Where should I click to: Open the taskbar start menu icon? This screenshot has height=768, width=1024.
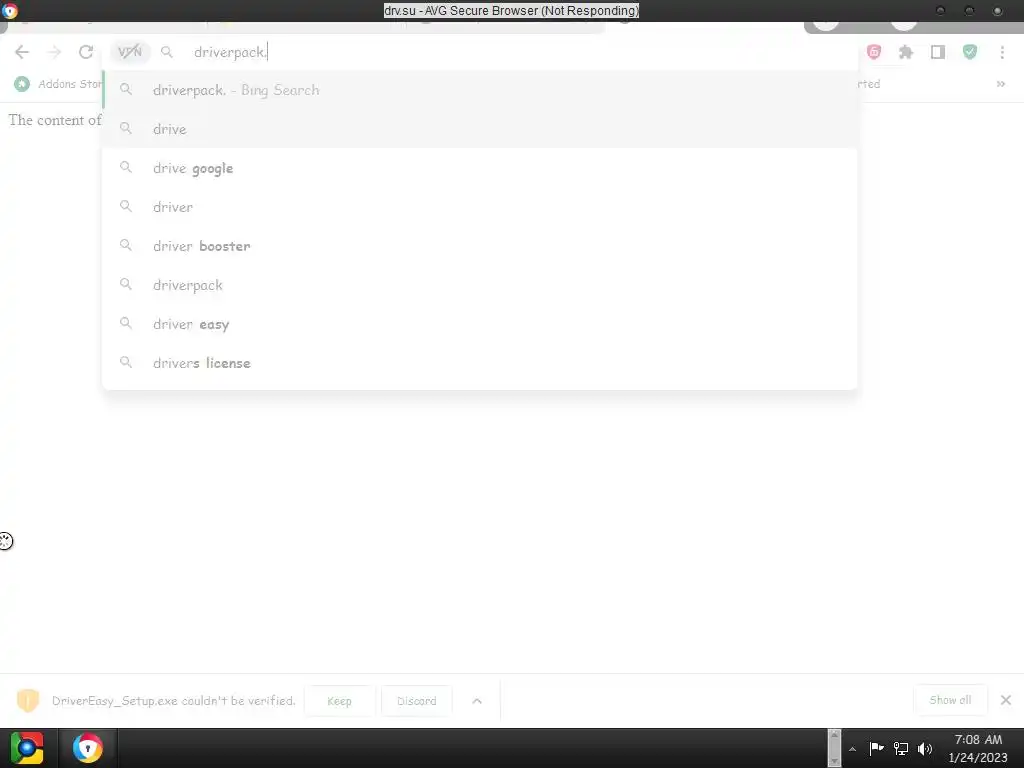click(27, 748)
